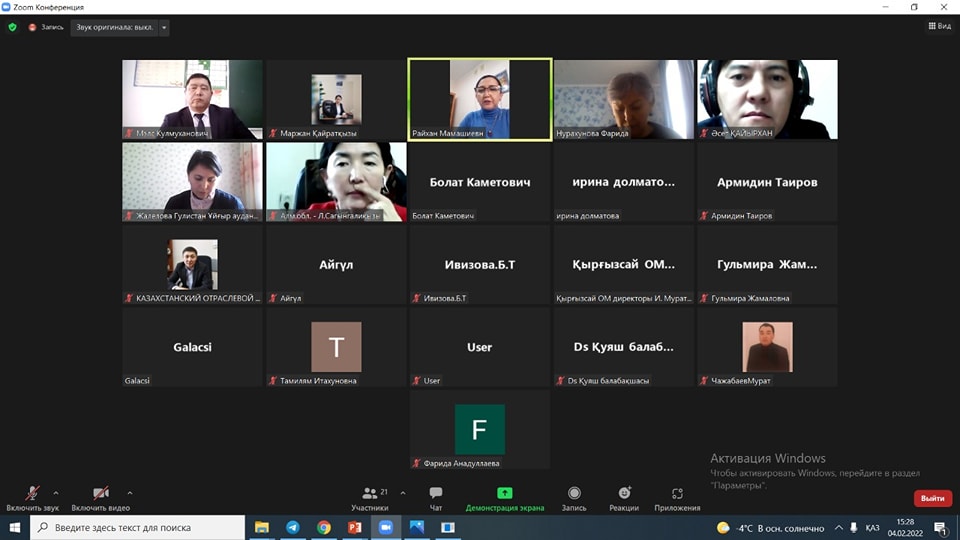Click the system tray microphone icon

tap(853, 528)
